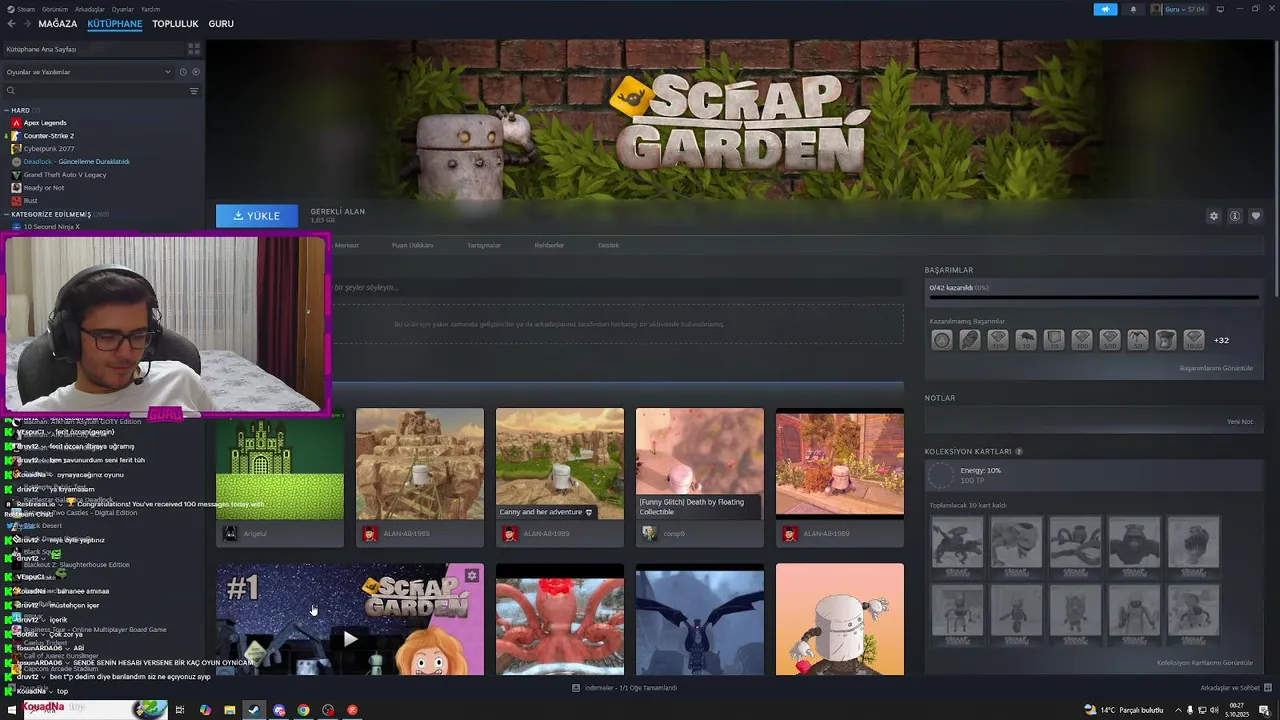Open the collection cards help icon
Viewport: 1280px width, 720px height.
pyautogui.click(x=1019, y=451)
